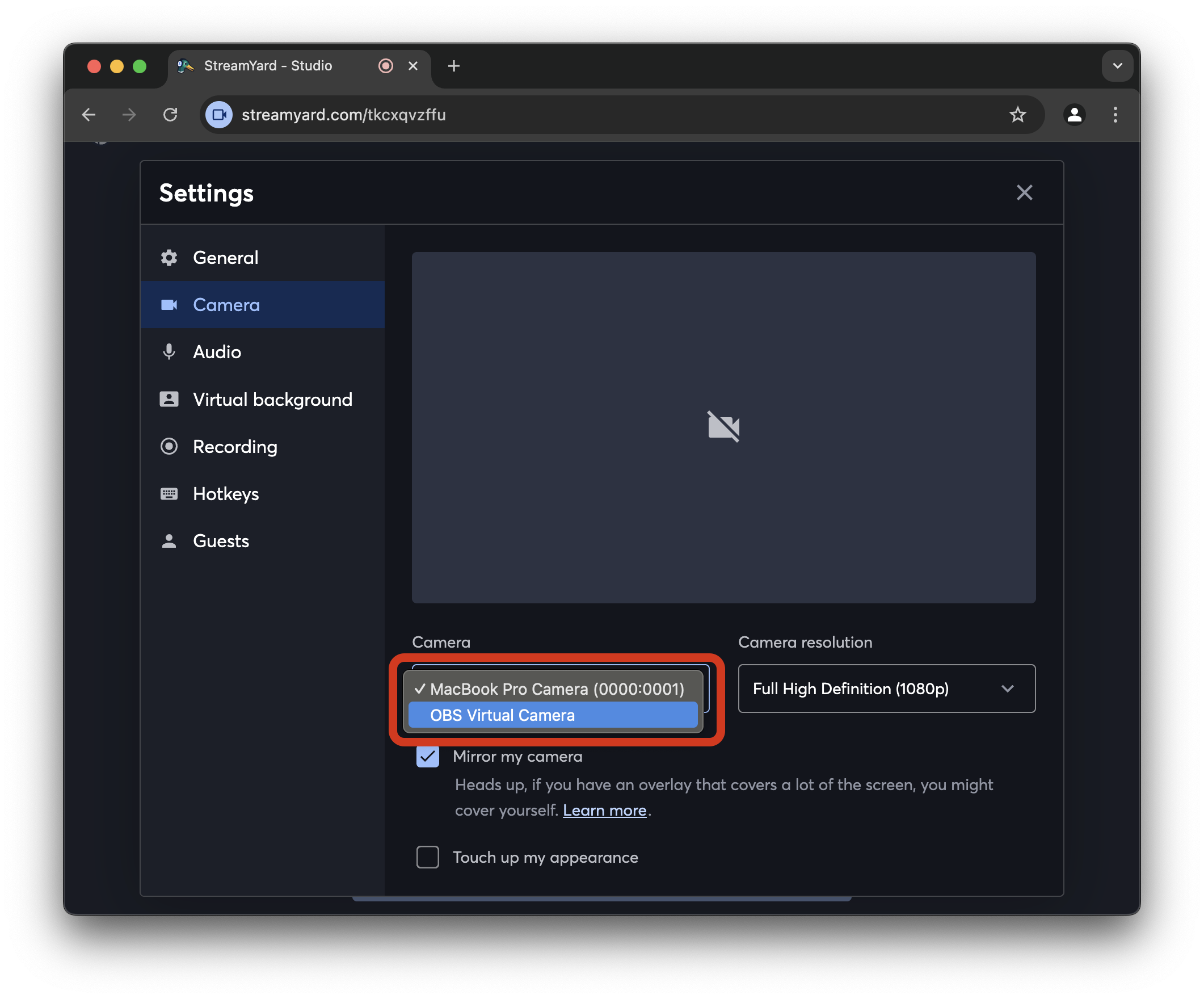Open the General settings section
The width and height of the screenshot is (1204, 999).
click(262, 258)
